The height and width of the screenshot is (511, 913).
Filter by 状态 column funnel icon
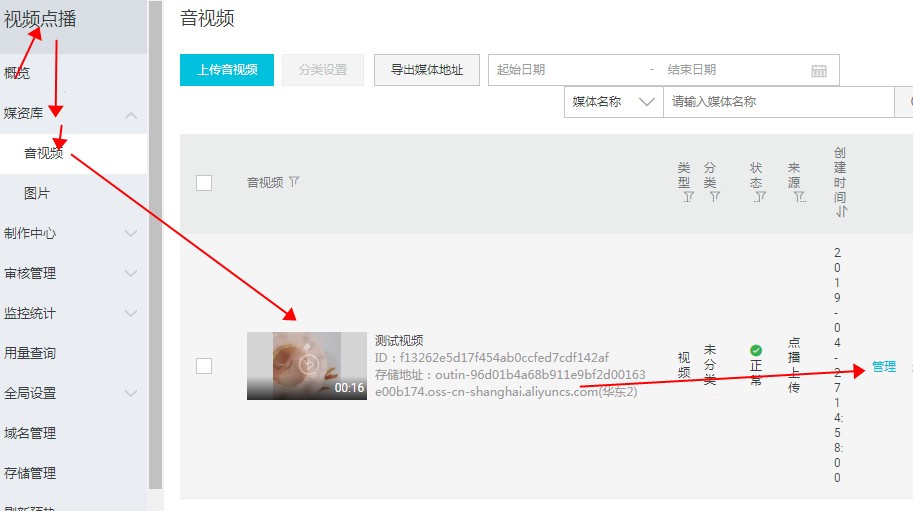pos(759,198)
